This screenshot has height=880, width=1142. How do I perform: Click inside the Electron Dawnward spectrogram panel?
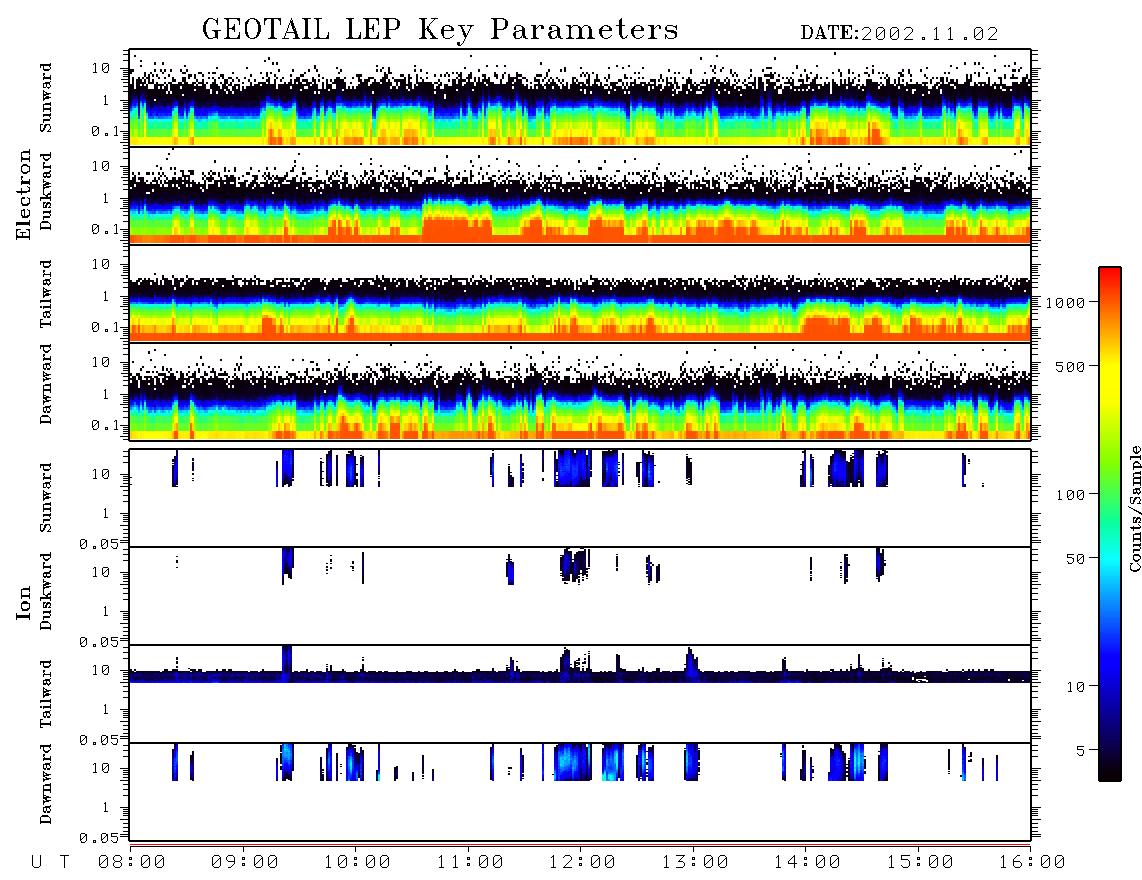coord(580,391)
